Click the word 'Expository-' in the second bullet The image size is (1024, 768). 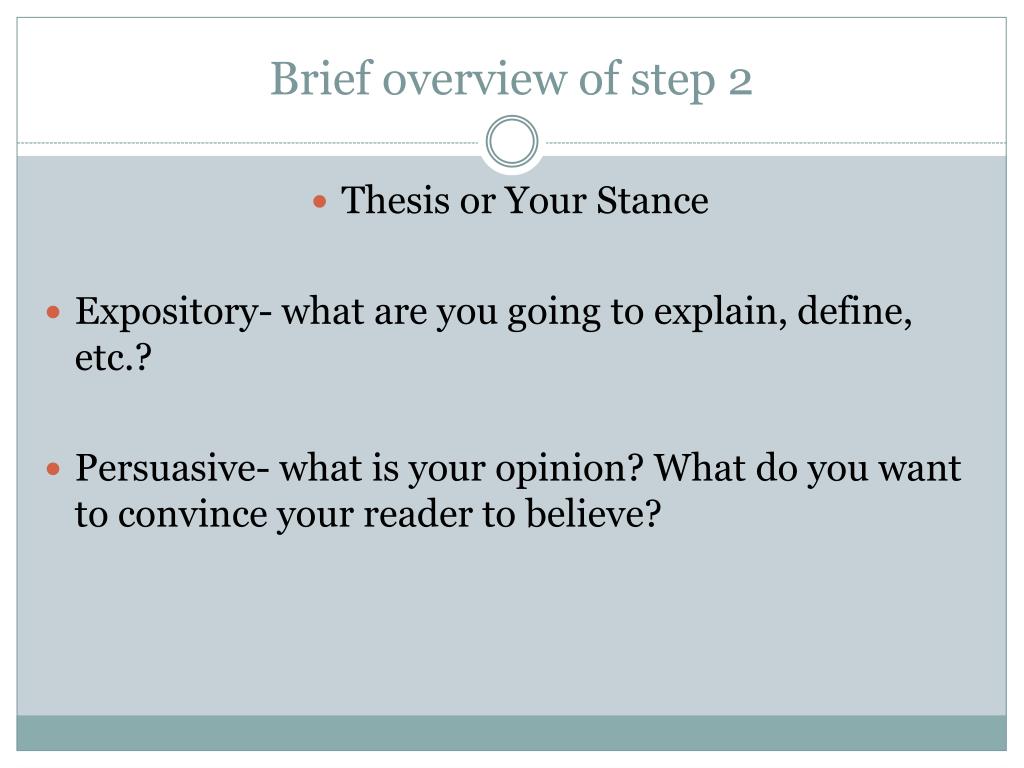point(173,312)
